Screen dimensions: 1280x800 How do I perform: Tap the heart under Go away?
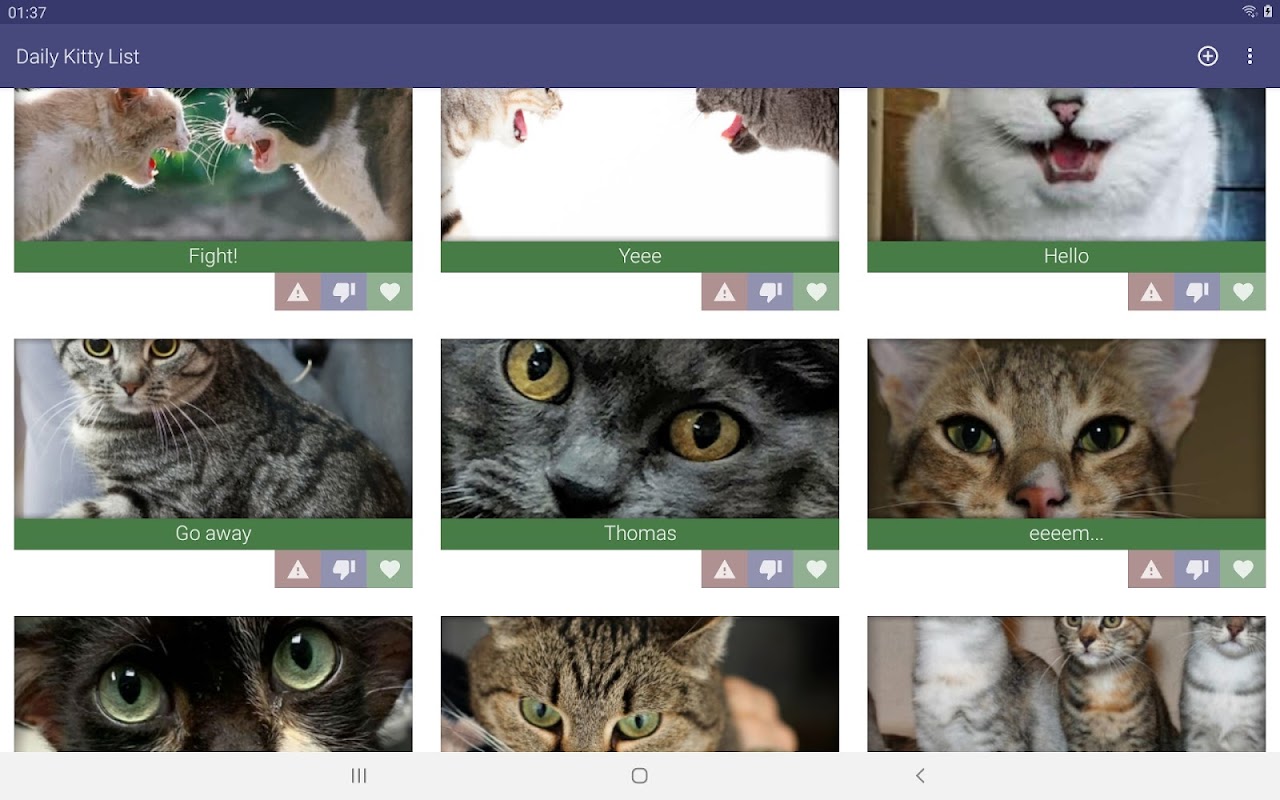pyautogui.click(x=390, y=569)
